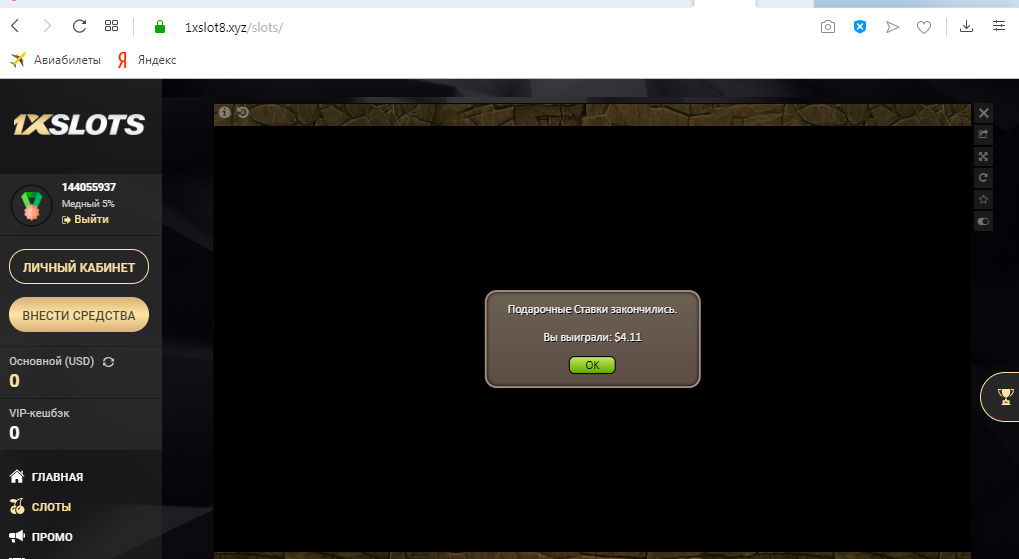This screenshot has width=1019, height=559.
Task: Click the game info icon
Action: [224, 112]
